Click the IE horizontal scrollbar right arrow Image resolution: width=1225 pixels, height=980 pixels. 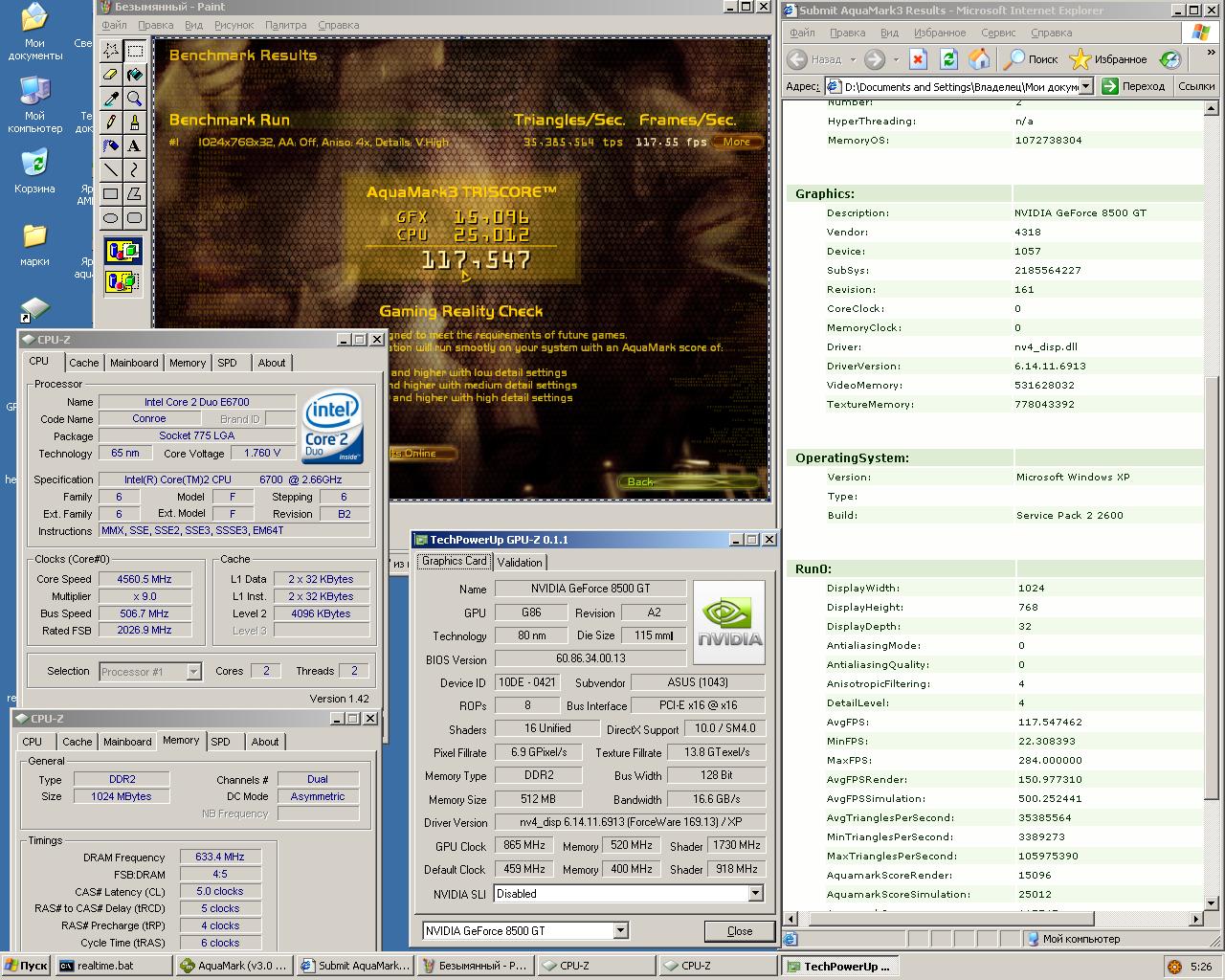coord(1196,919)
